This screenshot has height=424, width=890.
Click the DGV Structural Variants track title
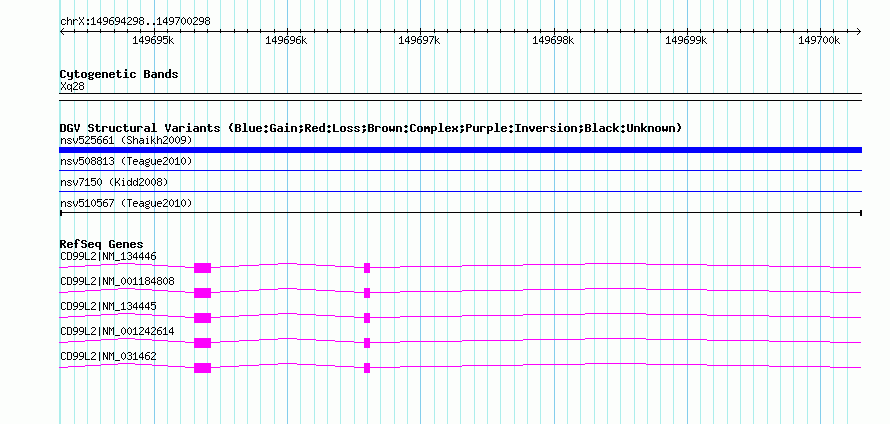pos(371,128)
